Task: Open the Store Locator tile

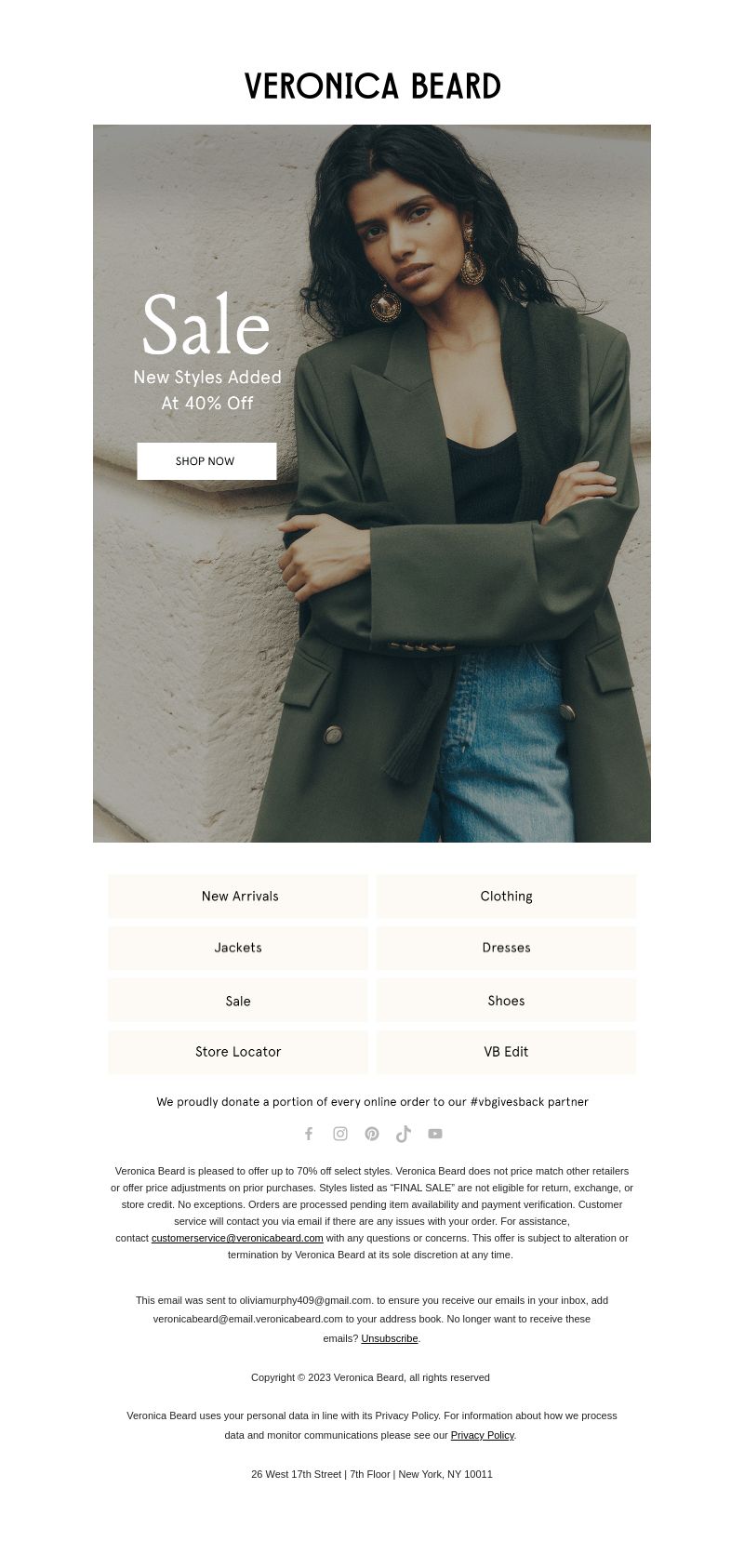Action: coord(238,1052)
